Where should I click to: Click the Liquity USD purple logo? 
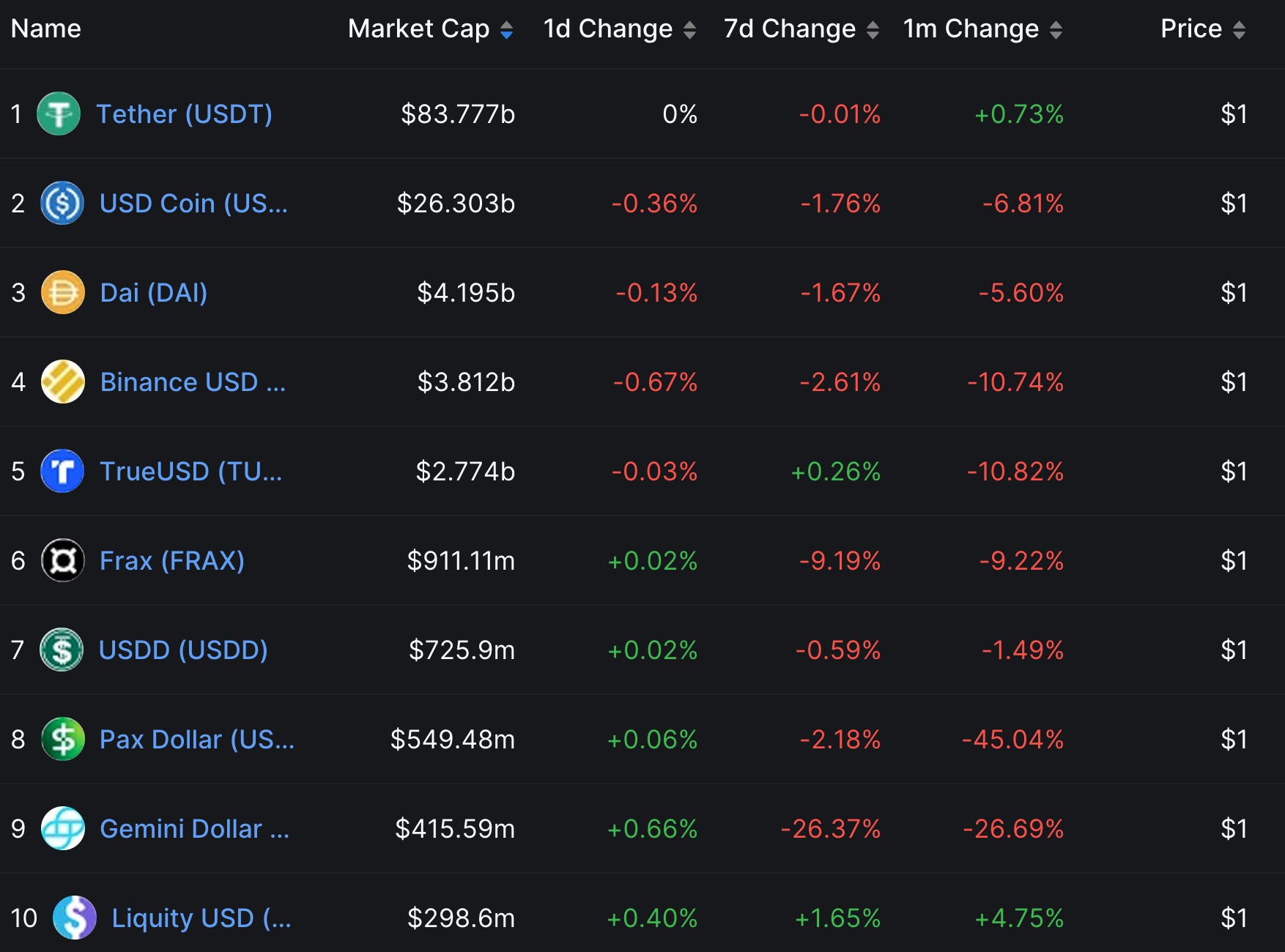coord(73,918)
